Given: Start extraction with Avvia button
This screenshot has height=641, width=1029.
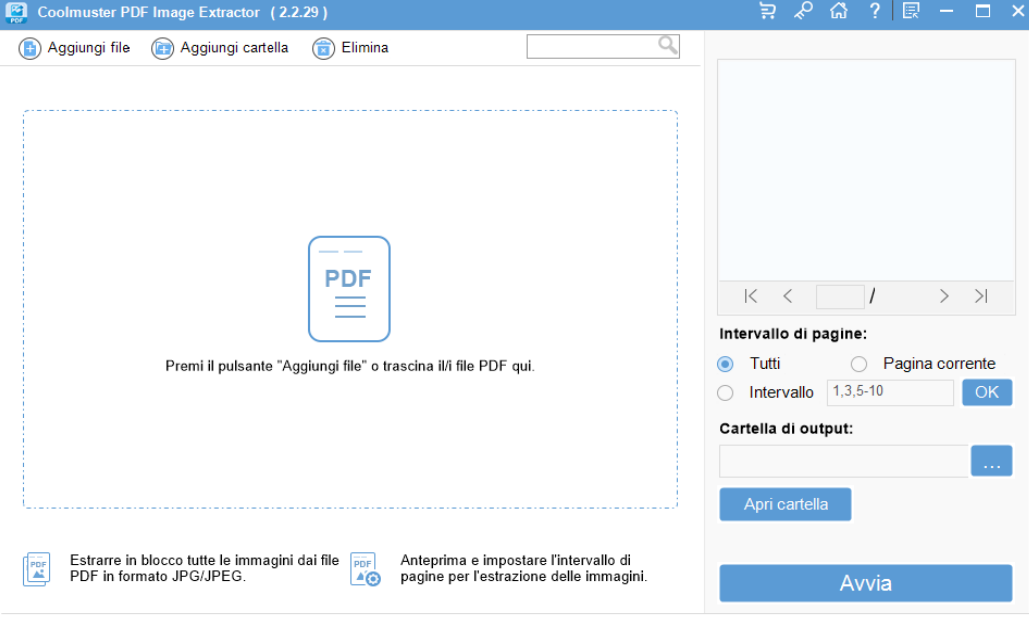Looking at the screenshot, I should click(866, 583).
